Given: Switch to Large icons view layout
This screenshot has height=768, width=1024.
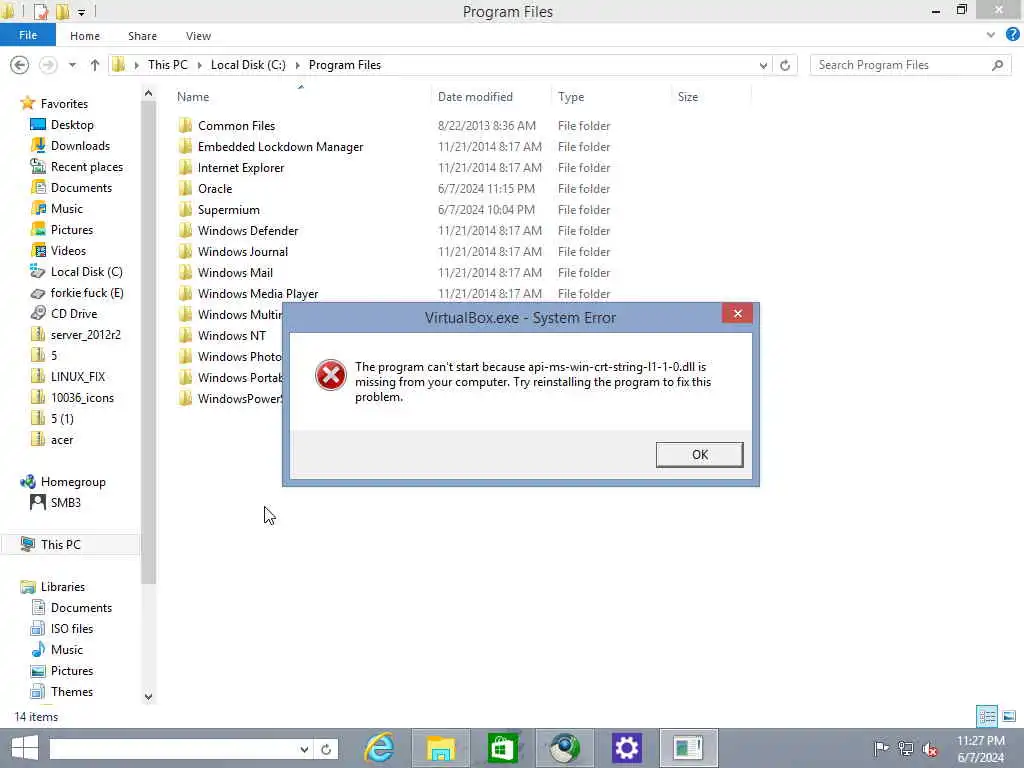Looking at the screenshot, I should (x=1009, y=716).
